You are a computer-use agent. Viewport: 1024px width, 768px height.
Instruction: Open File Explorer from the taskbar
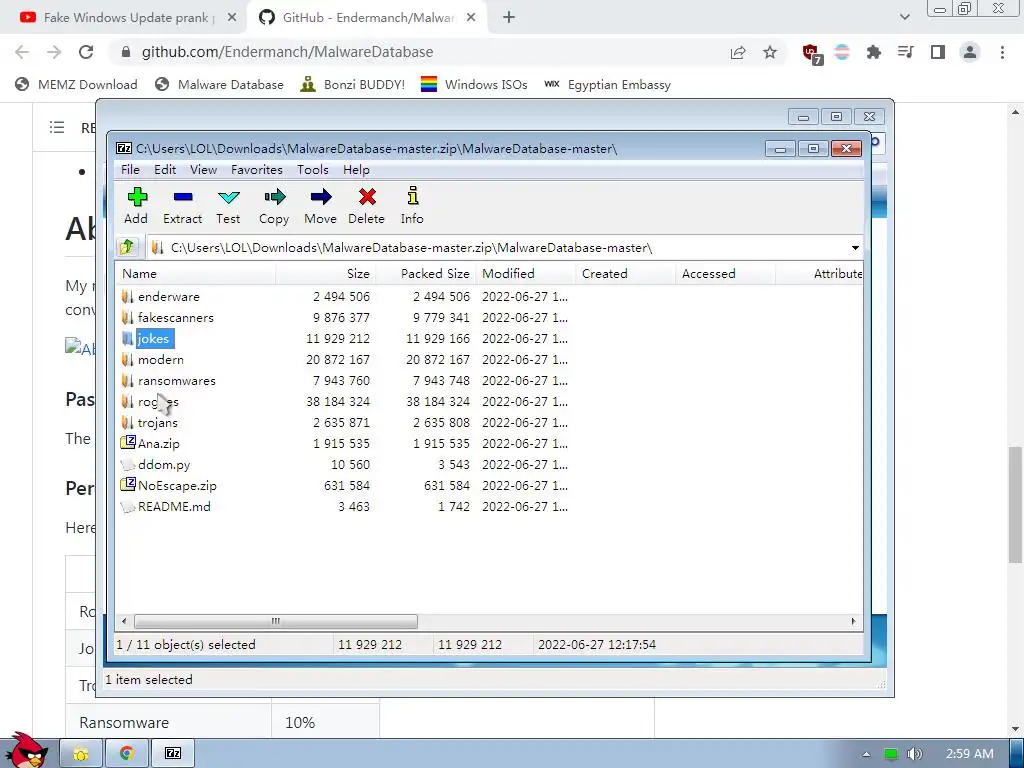coord(81,754)
